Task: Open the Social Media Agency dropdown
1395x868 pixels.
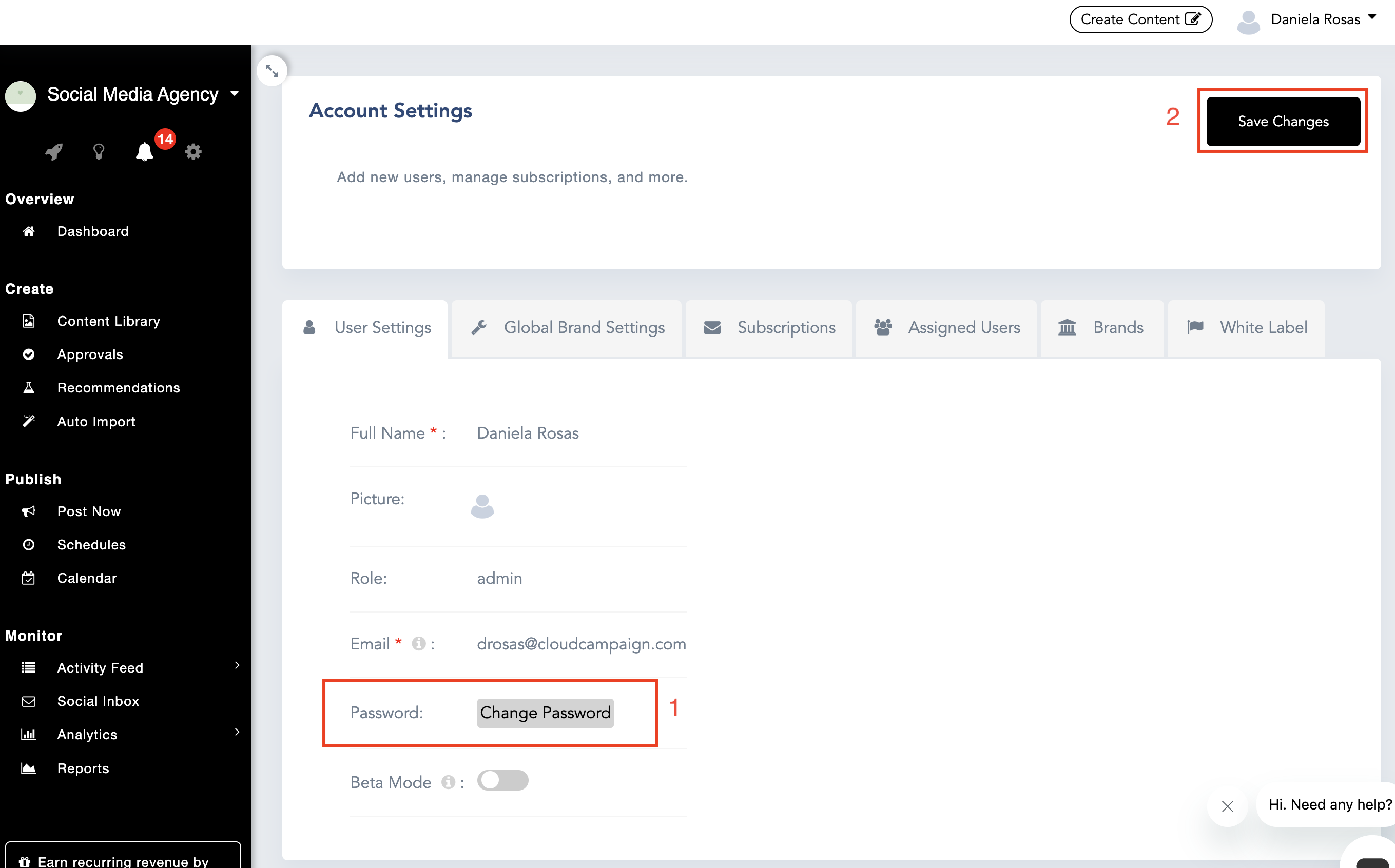Action: (235, 94)
